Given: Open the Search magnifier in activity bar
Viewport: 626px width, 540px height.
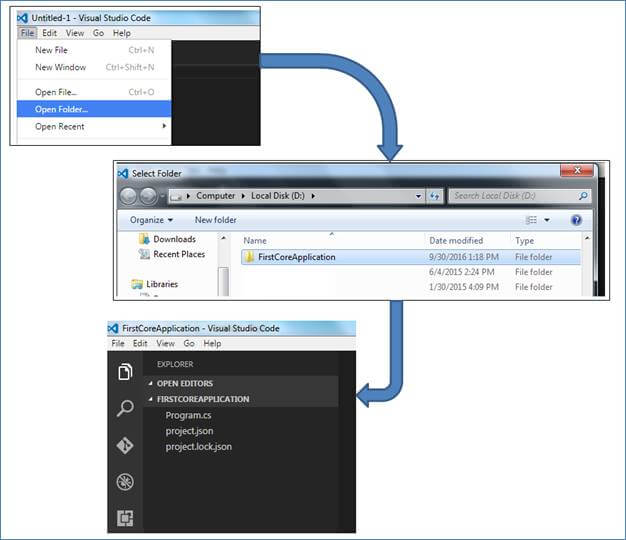Looking at the screenshot, I should (x=125, y=408).
